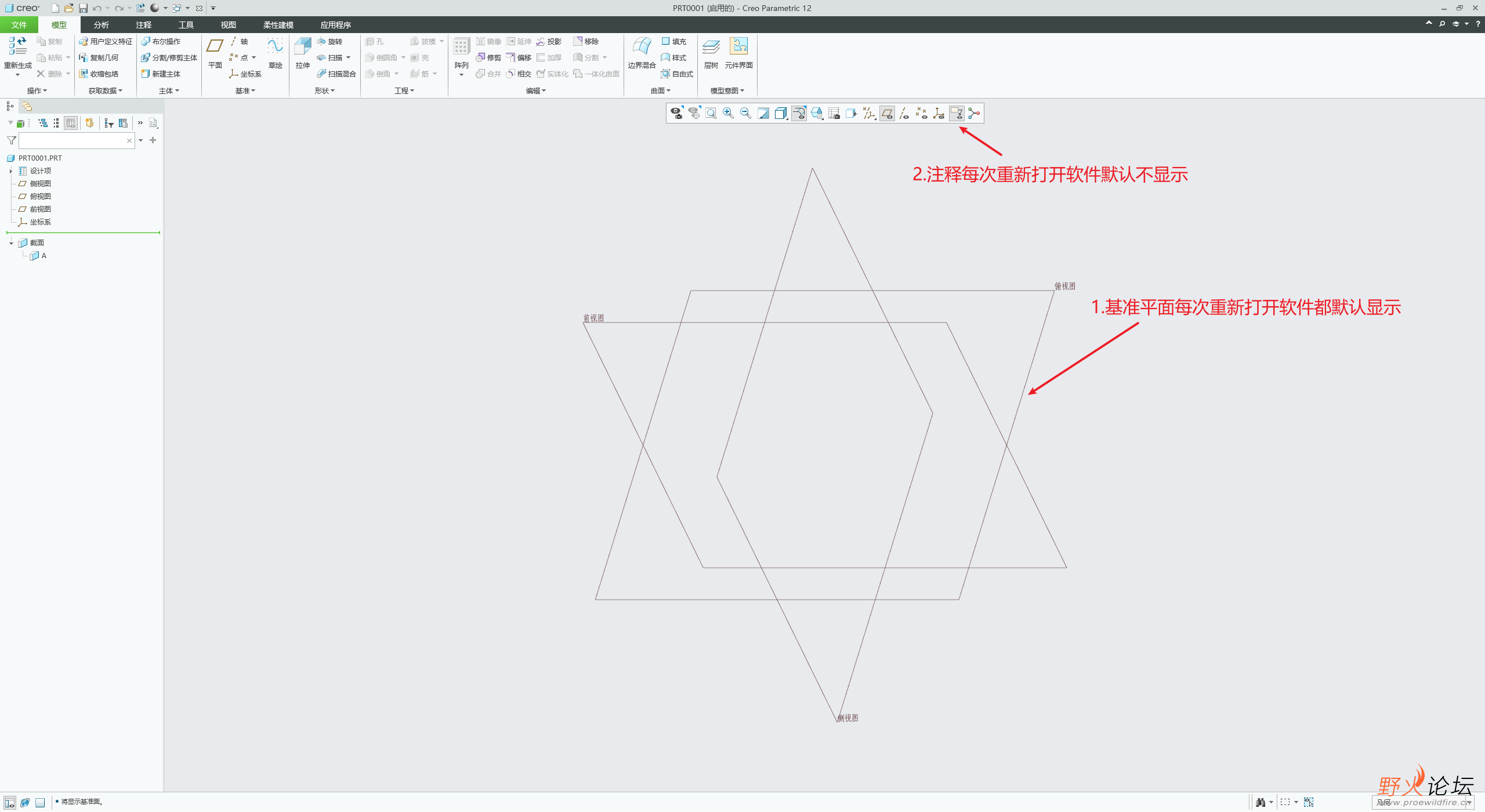Select the Extrude (拉伸) tool
This screenshot has width=1485, height=812.
tap(303, 52)
